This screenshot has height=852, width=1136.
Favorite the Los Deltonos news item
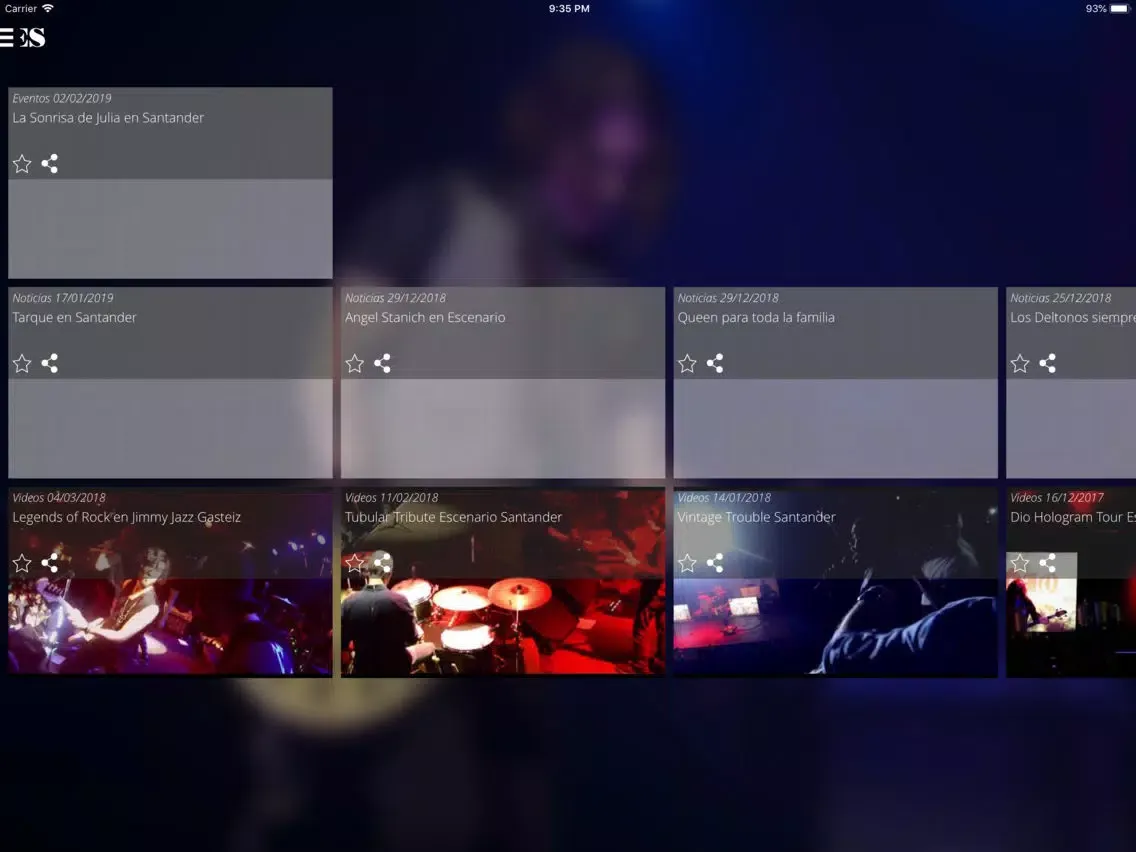pyautogui.click(x=1019, y=363)
